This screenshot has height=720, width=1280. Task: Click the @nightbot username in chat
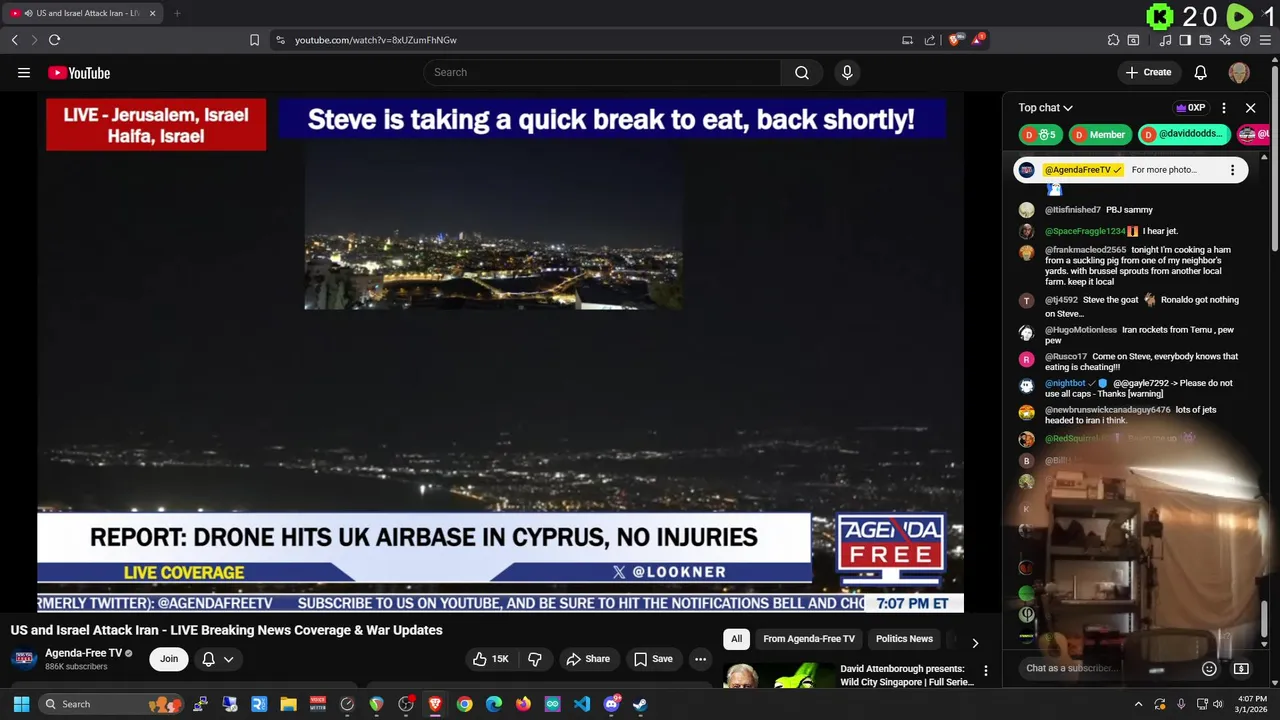click(x=1065, y=383)
